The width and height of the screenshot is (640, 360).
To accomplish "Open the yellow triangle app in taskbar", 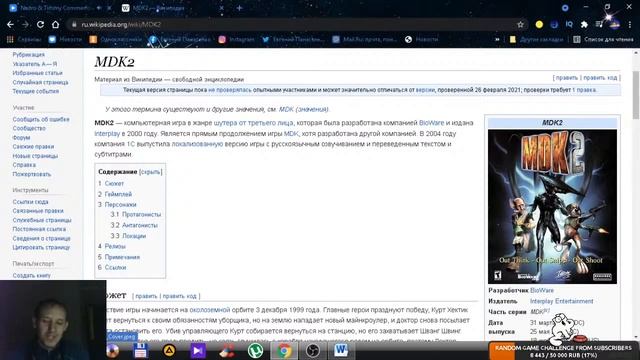I will (169, 351).
